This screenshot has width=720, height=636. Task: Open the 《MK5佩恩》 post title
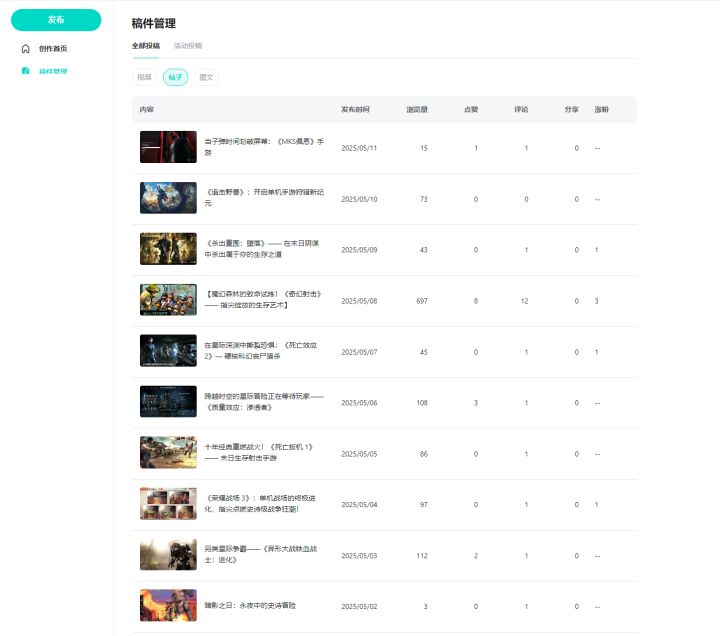(264, 147)
